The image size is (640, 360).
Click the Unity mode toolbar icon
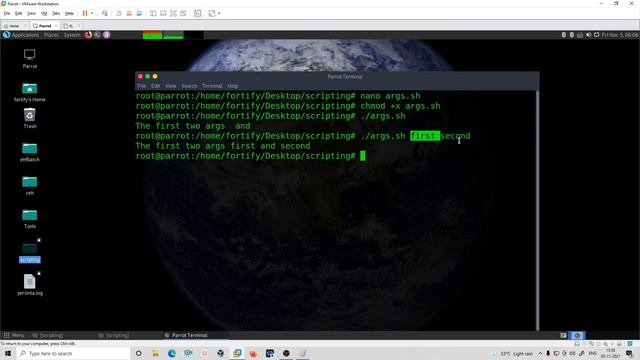point(183,13)
